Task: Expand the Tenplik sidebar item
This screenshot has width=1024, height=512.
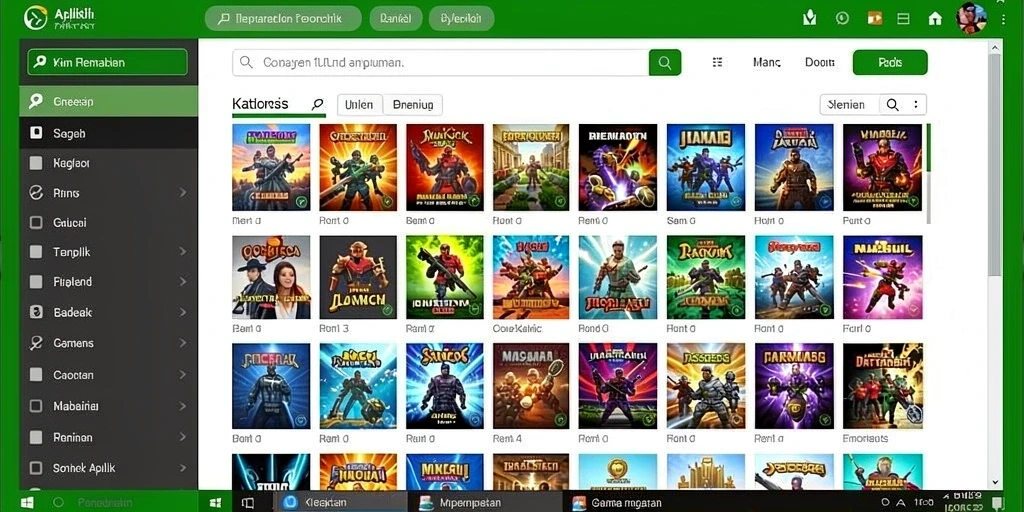Action: tap(183, 252)
